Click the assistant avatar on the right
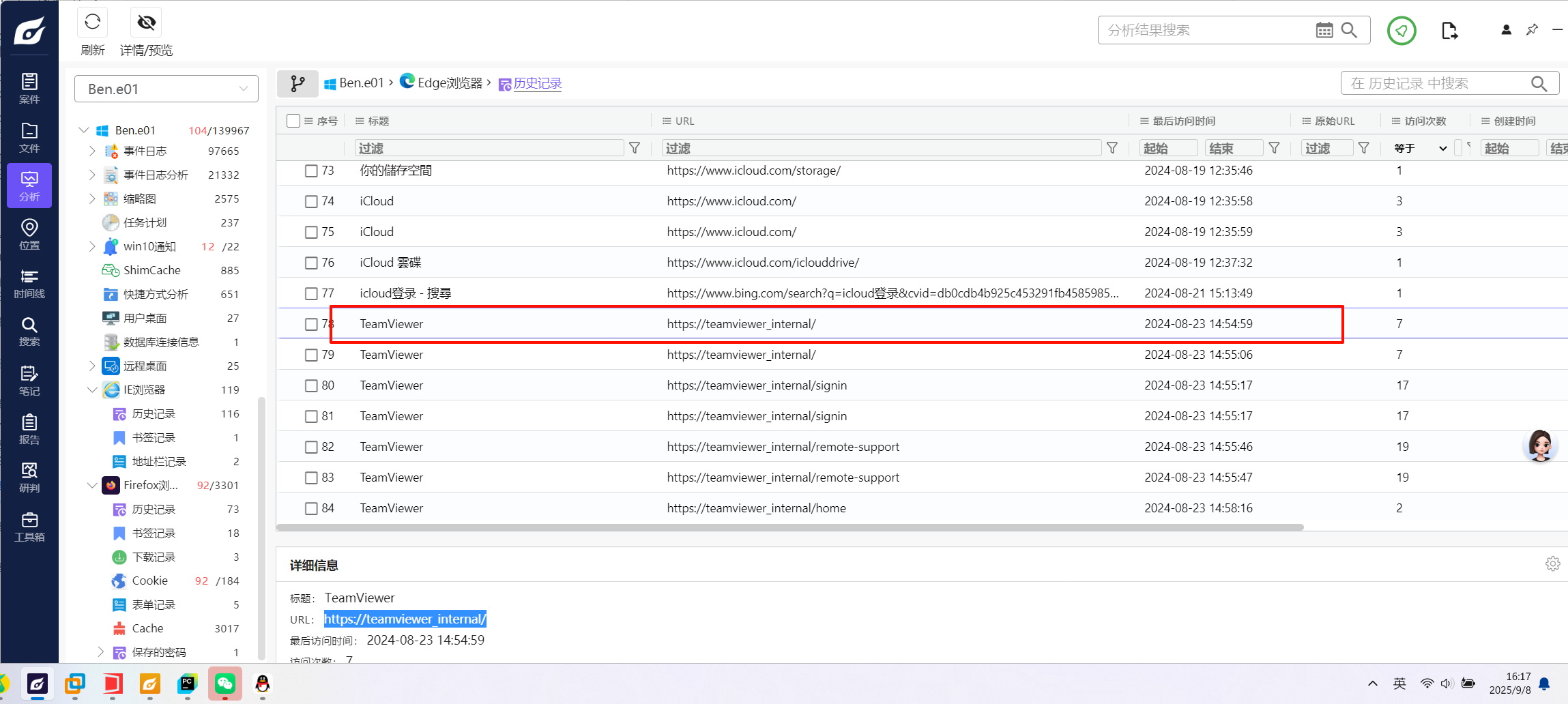Image resolution: width=1568 pixels, height=704 pixels. point(1539,445)
